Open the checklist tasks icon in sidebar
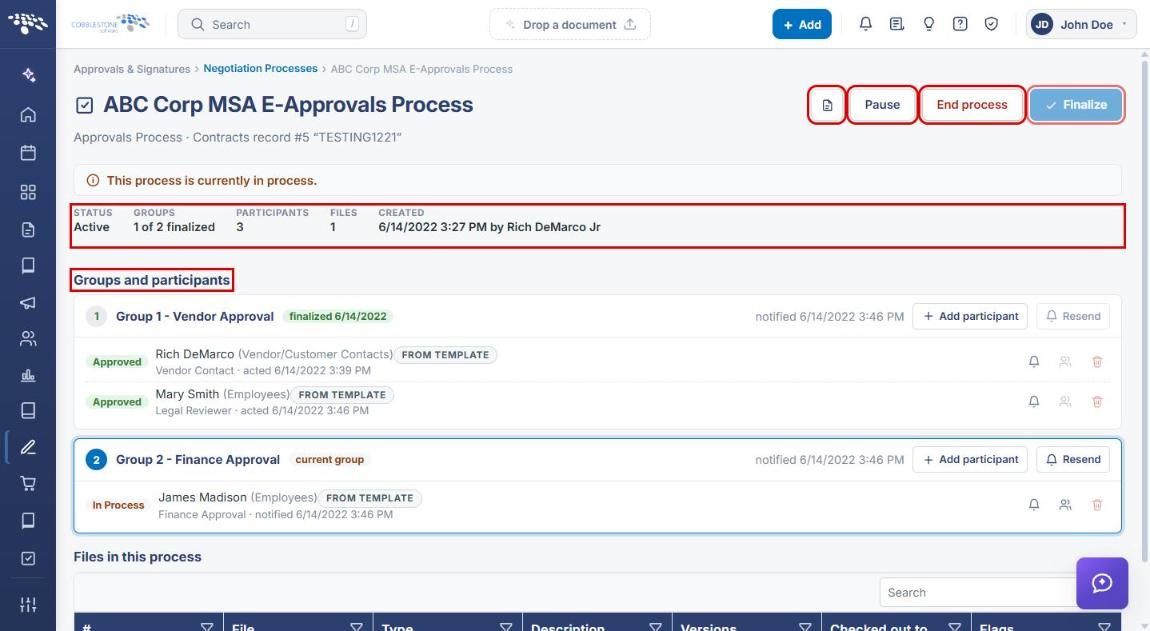The height and width of the screenshot is (631, 1150). 28,558
